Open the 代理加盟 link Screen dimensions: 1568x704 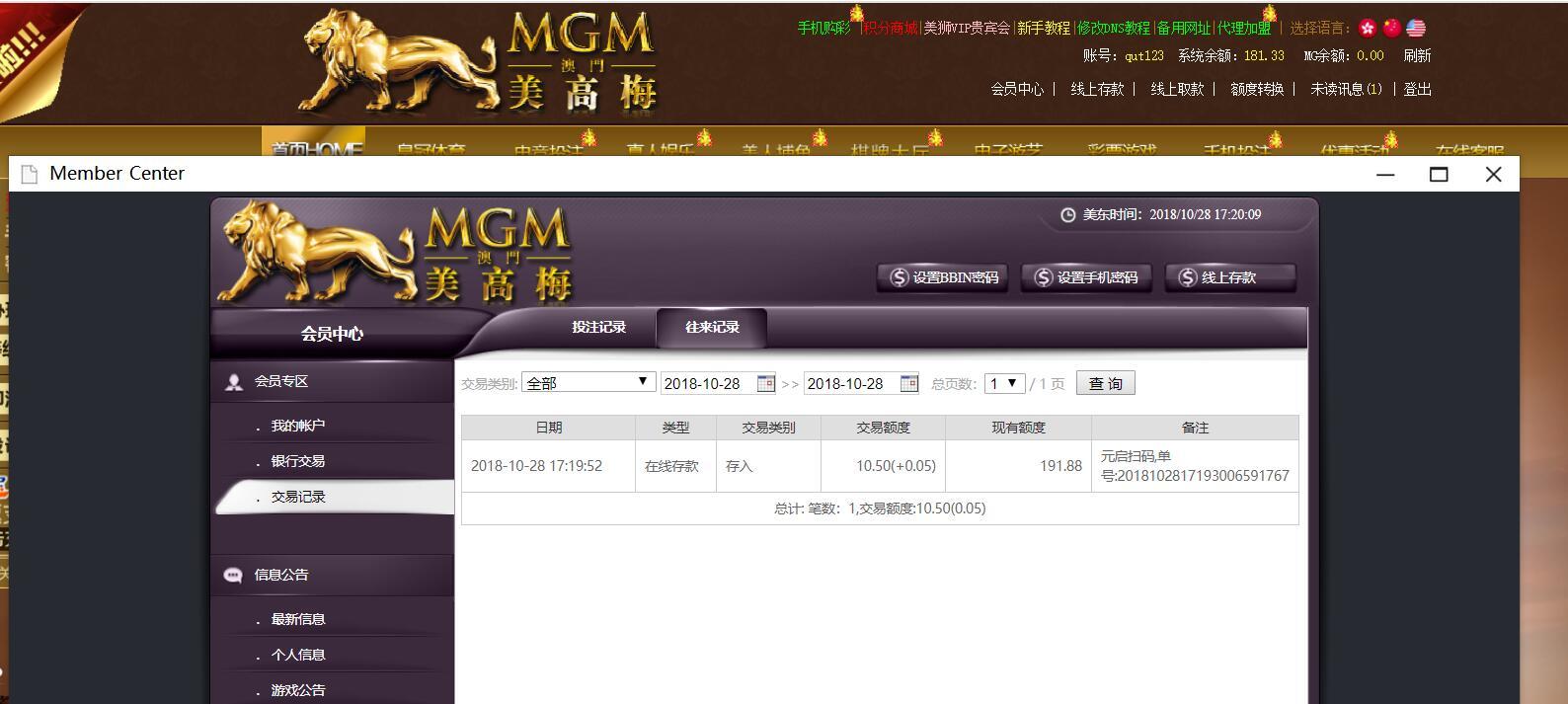[x=1244, y=28]
